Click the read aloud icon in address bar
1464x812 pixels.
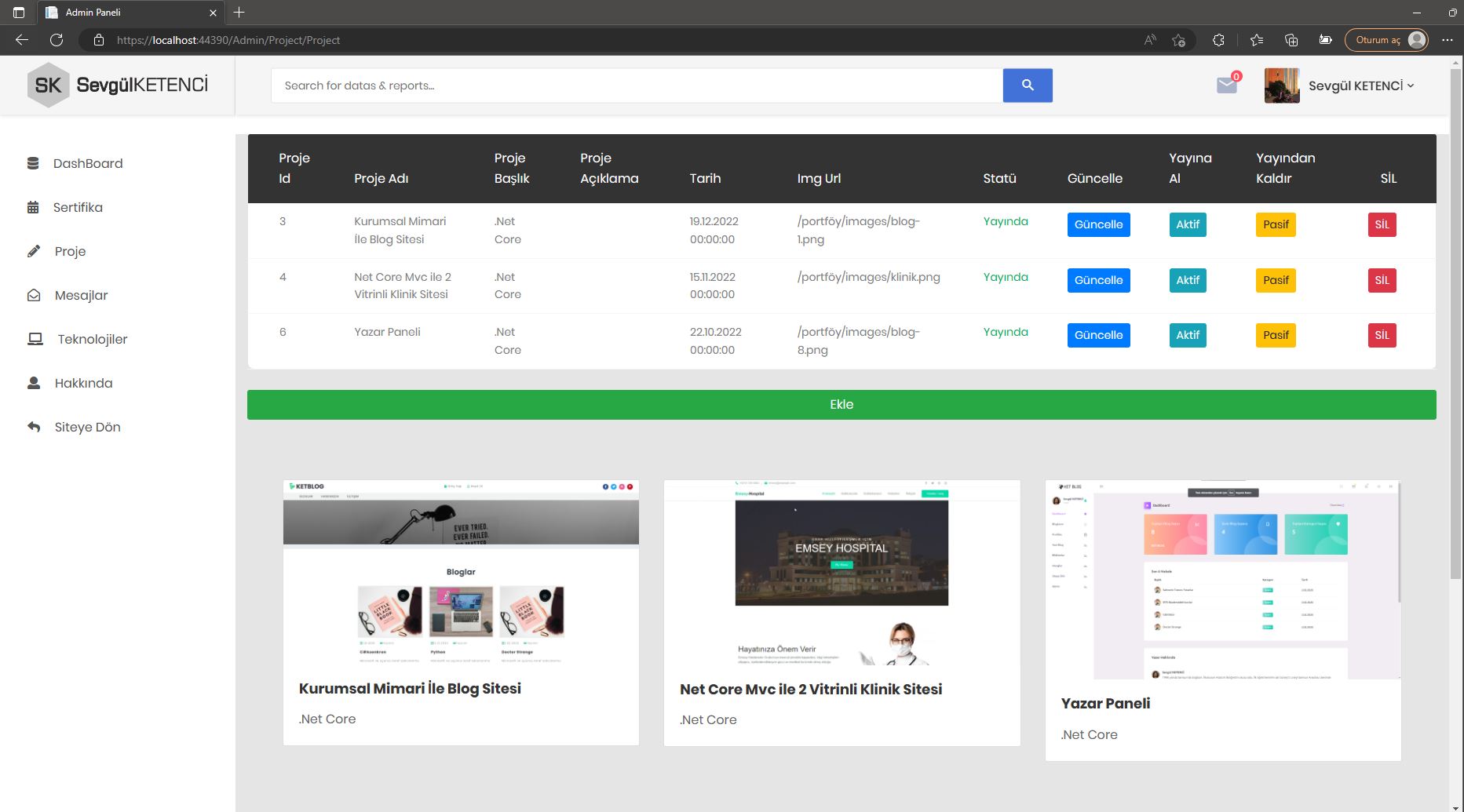click(x=1150, y=40)
